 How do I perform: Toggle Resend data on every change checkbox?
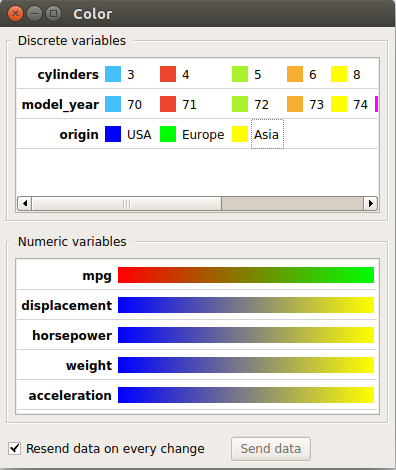coord(15,448)
